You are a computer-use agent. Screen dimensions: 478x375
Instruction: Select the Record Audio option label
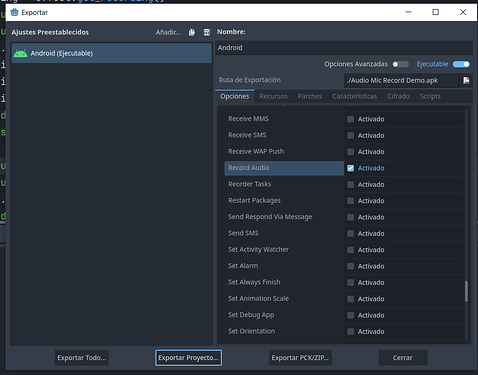coord(249,168)
